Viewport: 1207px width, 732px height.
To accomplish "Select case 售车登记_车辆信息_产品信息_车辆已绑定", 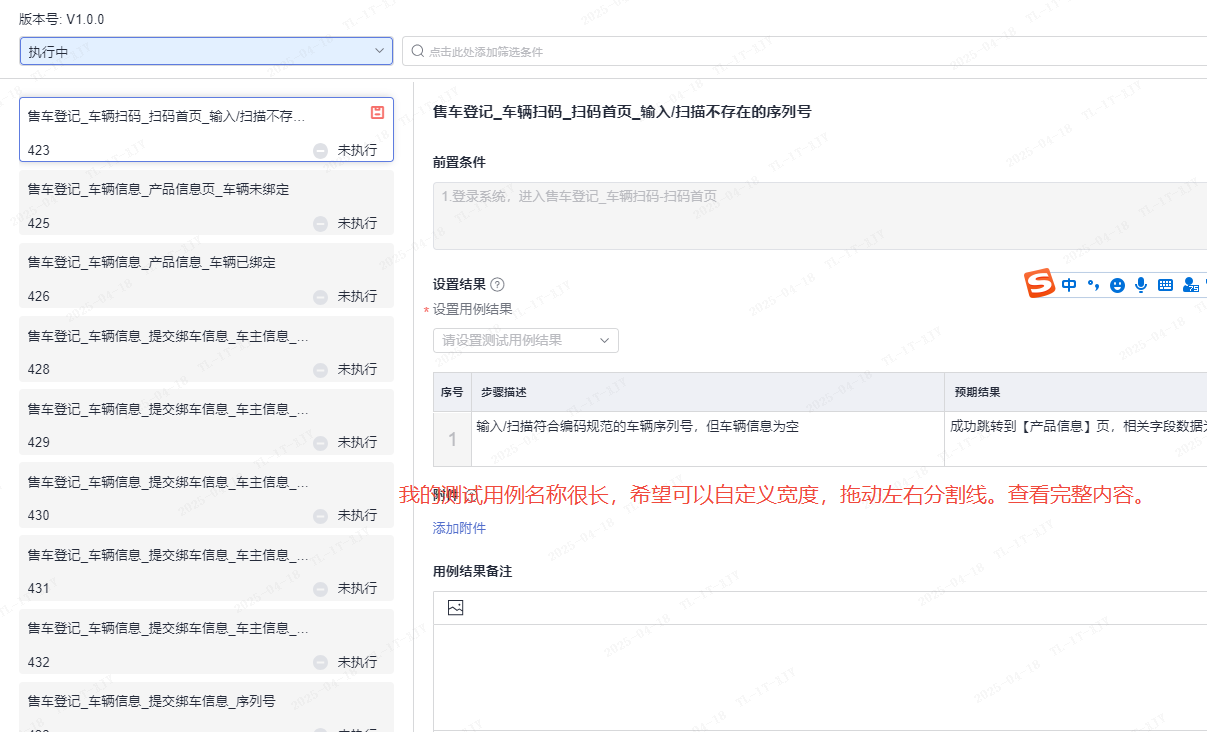I will (x=206, y=276).
